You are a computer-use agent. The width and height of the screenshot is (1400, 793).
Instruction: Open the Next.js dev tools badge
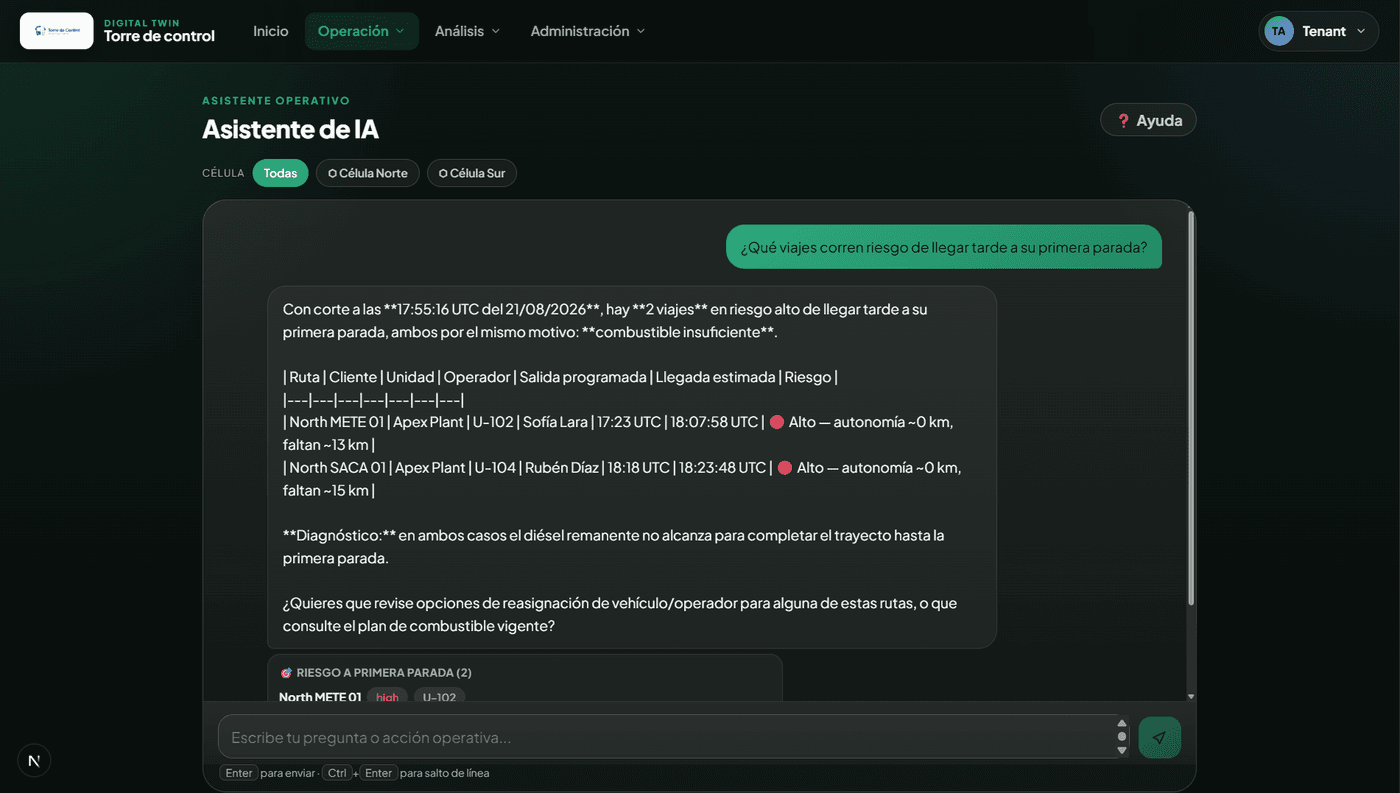tap(34, 761)
